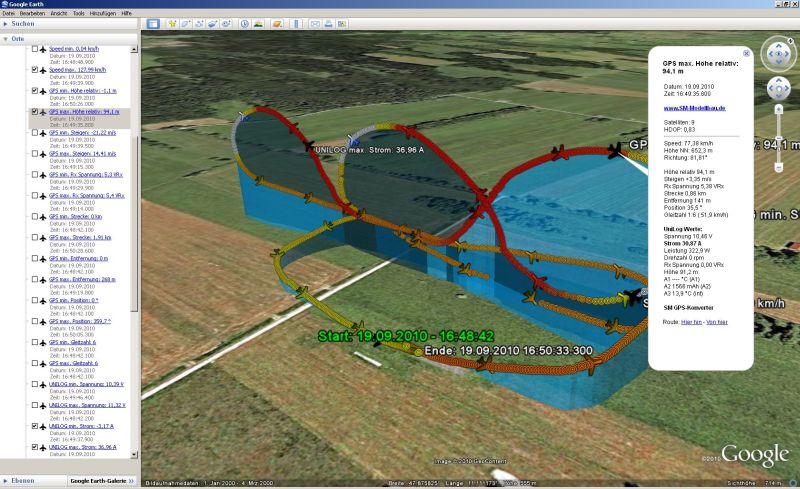Check the 'Speed min. 0,04 km/h' checkbox
The image size is (800, 489).
click(36, 48)
